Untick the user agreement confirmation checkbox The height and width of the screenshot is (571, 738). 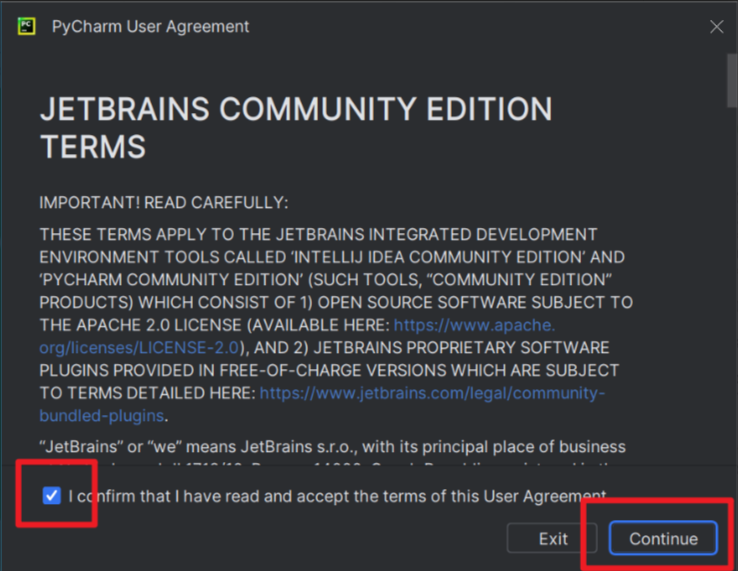(x=52, y=496)
